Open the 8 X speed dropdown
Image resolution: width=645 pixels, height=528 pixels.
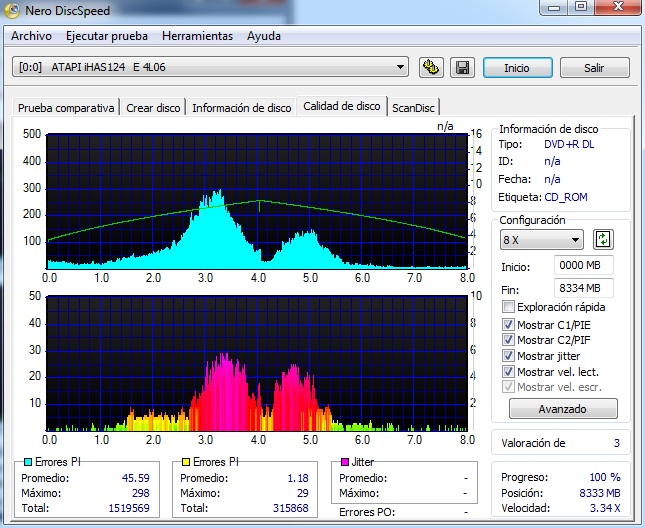point(575,240)
